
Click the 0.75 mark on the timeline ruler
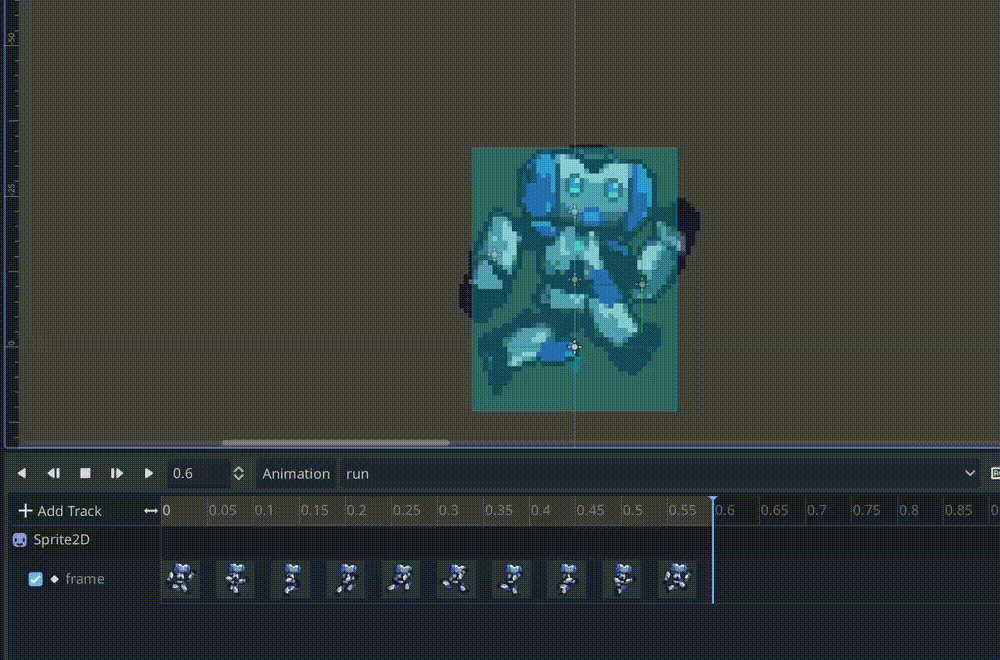click(866, 510)
